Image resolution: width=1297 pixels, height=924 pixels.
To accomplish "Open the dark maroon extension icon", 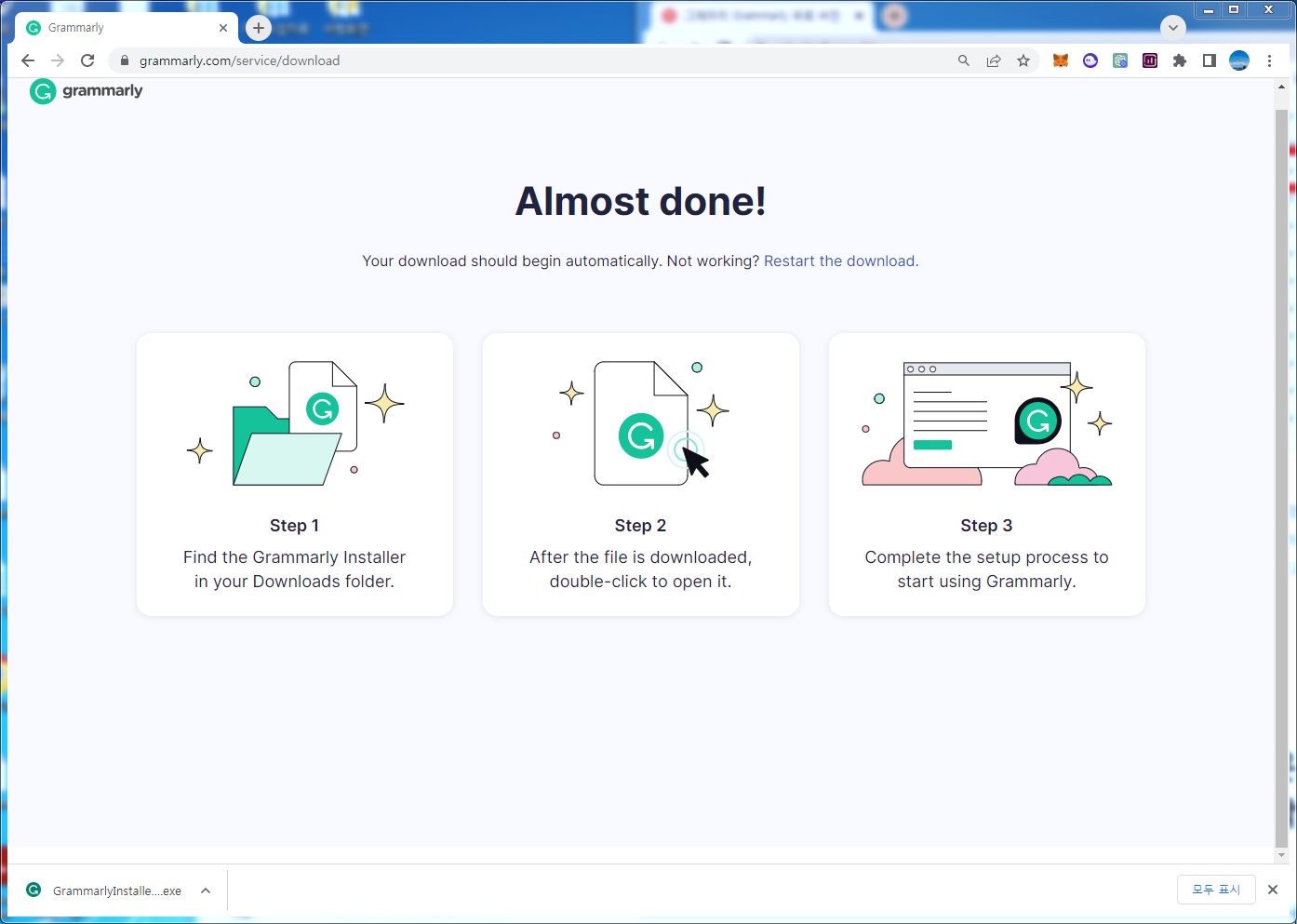I will click(x=1150, y=60).
